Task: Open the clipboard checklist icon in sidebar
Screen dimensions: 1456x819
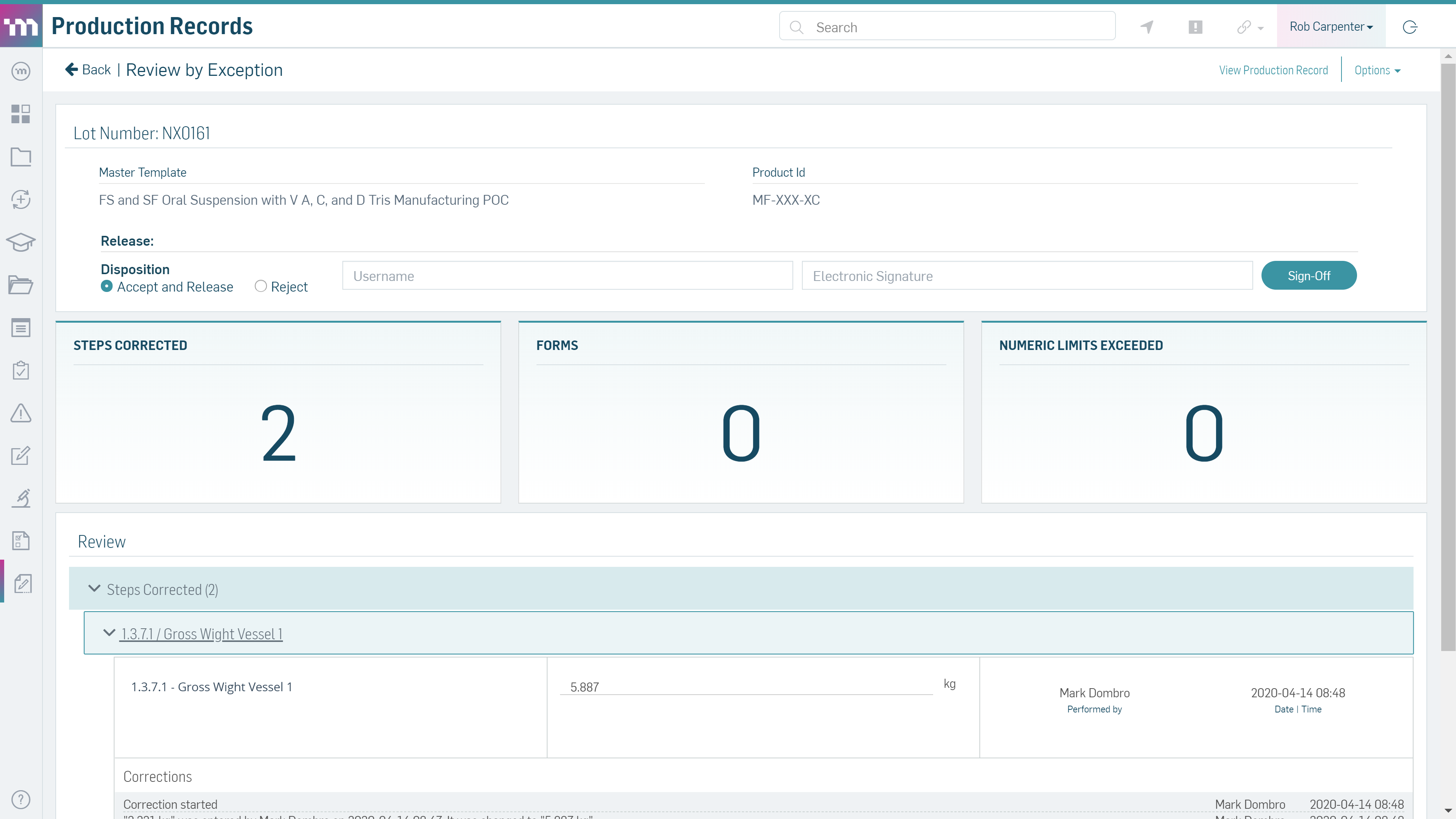Action: click(20, 370)
